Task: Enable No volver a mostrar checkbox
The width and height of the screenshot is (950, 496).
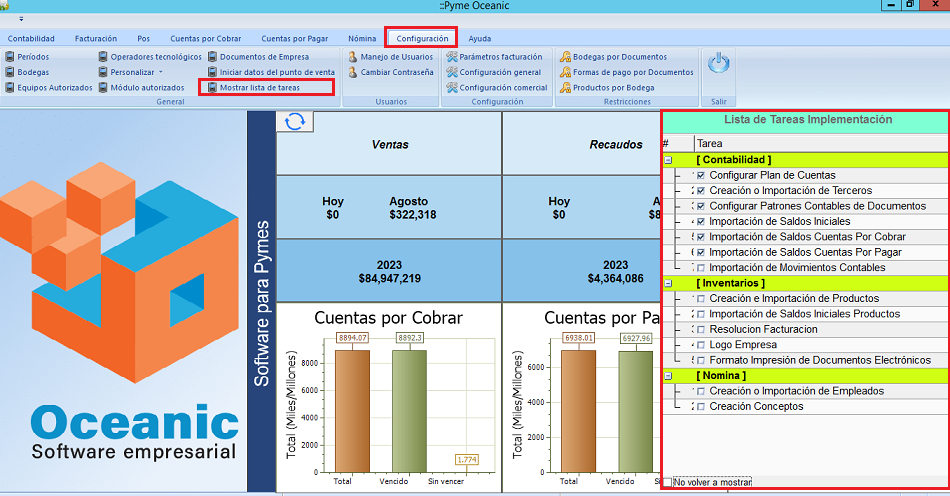Action: [x=668, y=482]
